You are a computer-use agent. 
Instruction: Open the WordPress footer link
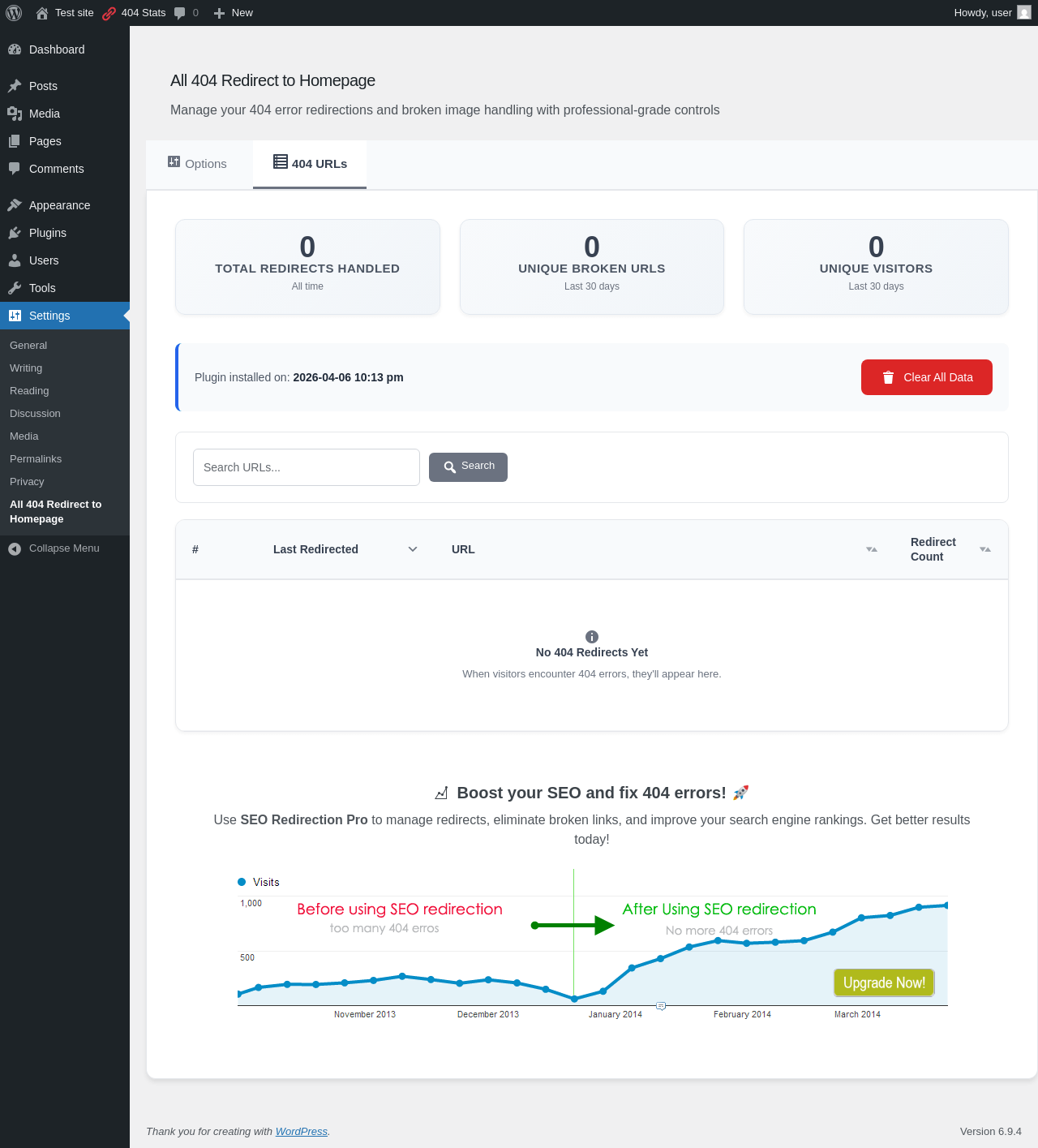302,1131
